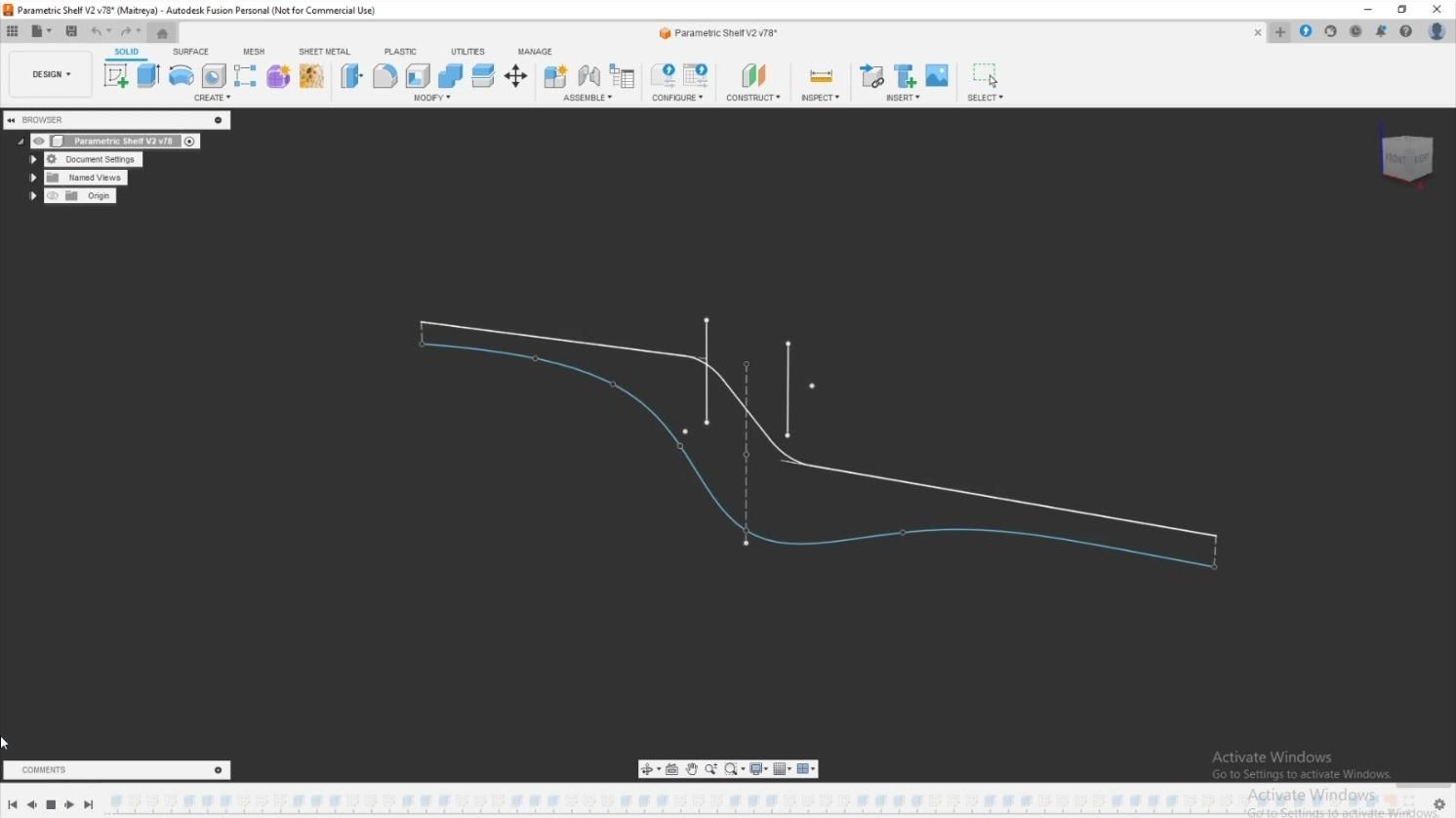Open the INSERT dropdown menu
1456x818 pixels.
(904, 98)
